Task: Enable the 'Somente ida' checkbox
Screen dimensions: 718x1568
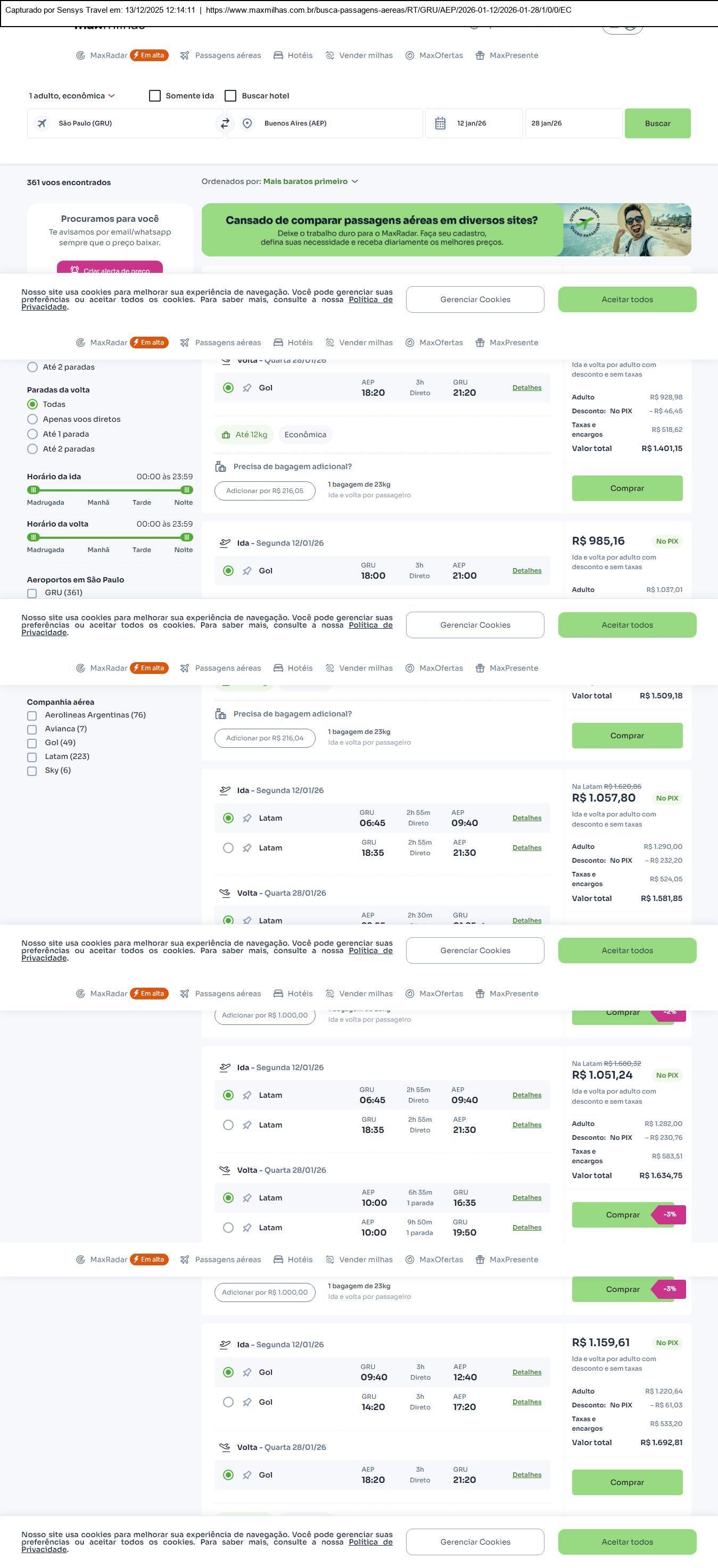Action: (x=155, y=96)
